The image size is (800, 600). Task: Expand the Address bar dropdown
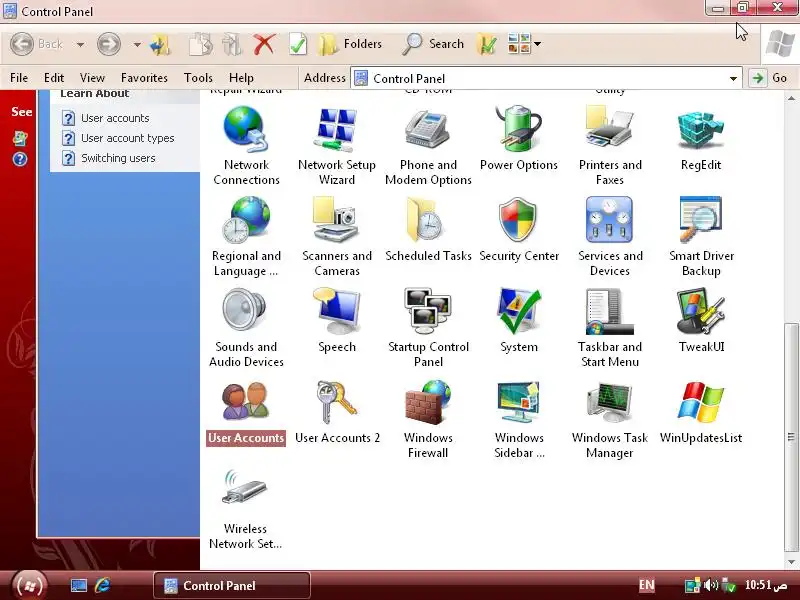tap(733, 79)
